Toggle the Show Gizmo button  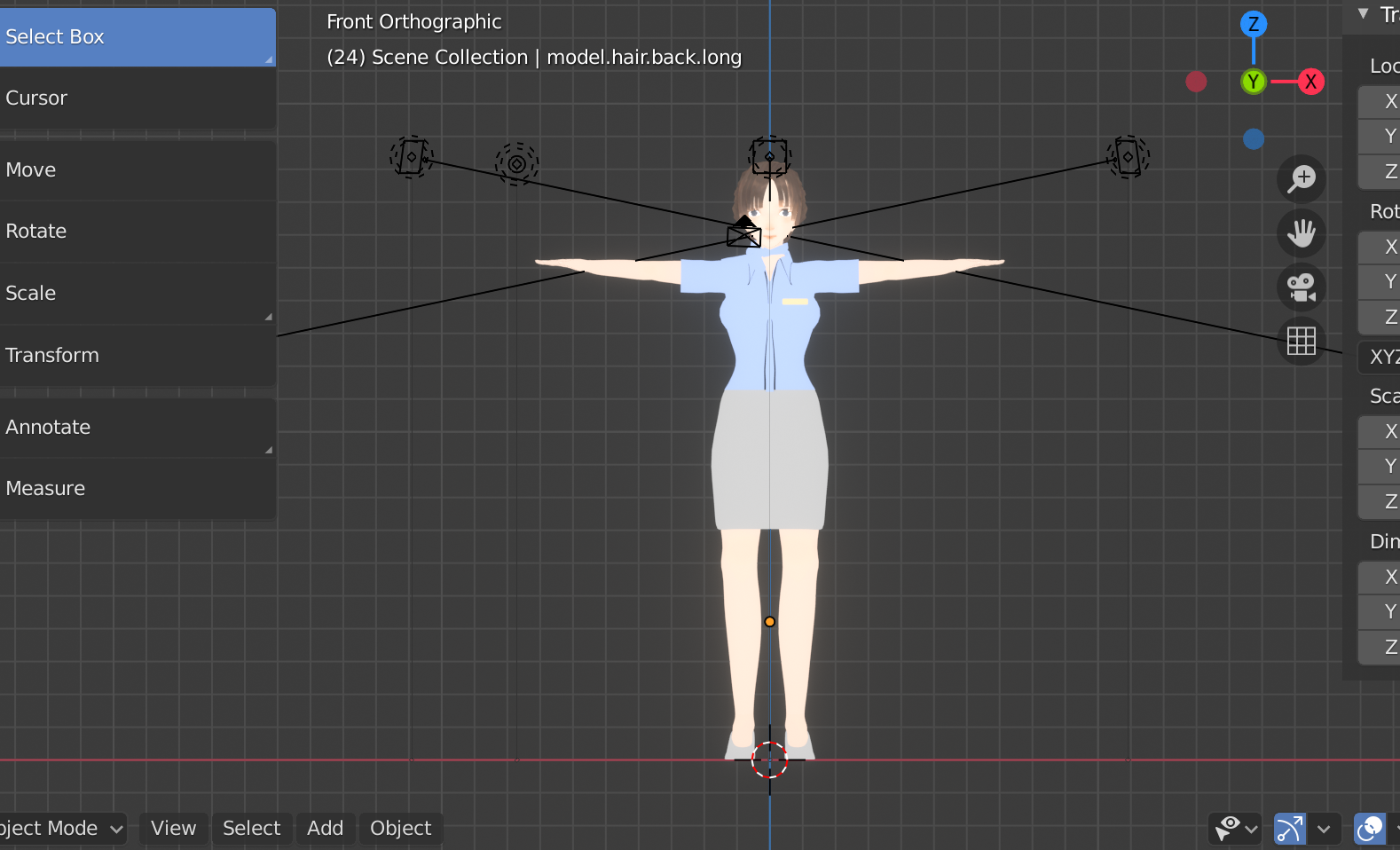click(1289, 829)
